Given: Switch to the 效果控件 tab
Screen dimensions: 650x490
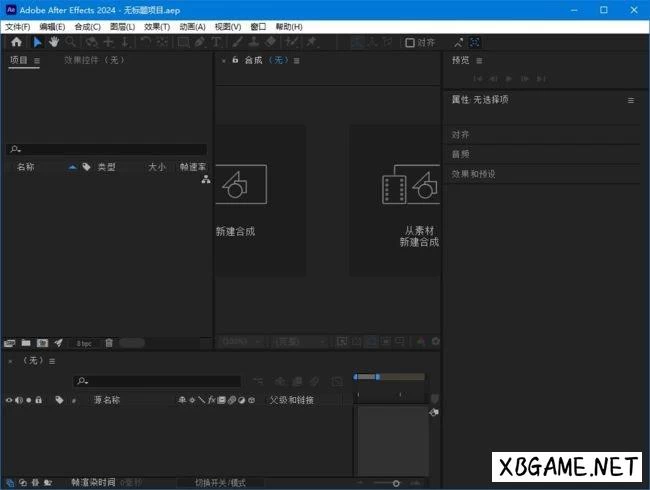Looking at the screenshot, I should pyautogui.click(x=94, y=60).
